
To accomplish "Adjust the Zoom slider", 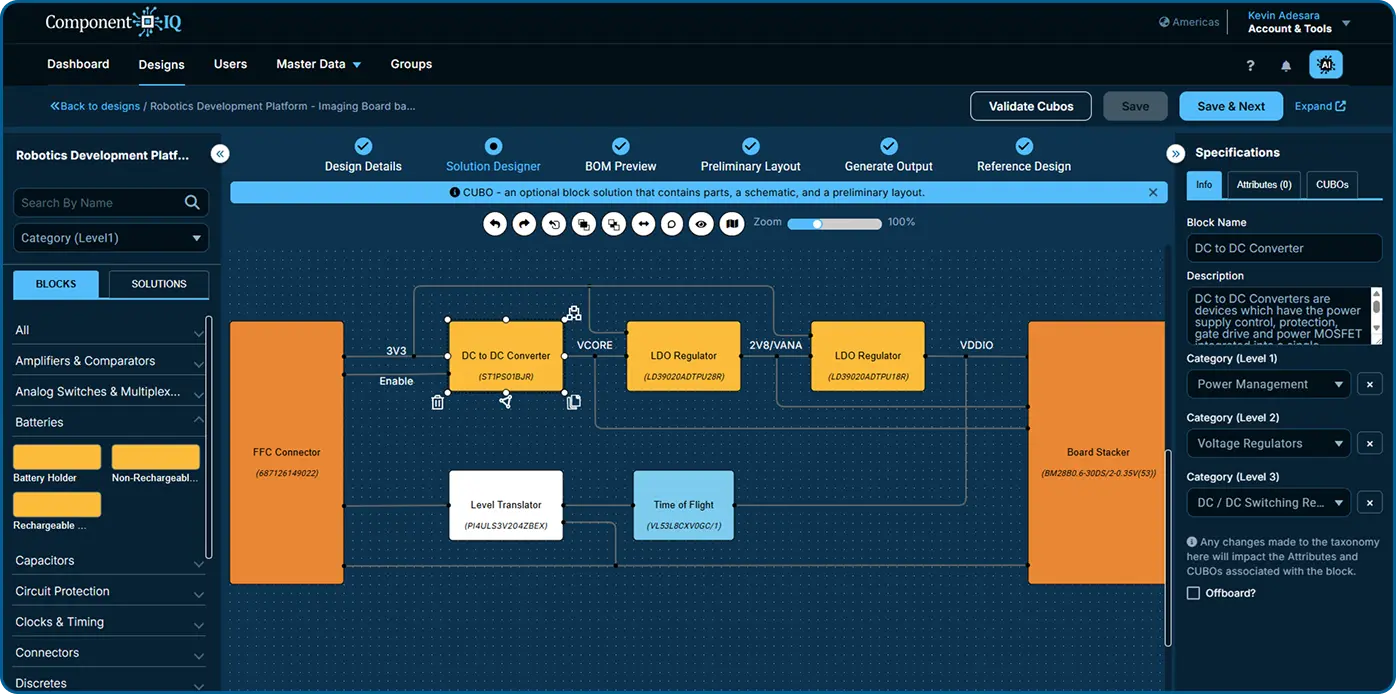I will [834, 224].
